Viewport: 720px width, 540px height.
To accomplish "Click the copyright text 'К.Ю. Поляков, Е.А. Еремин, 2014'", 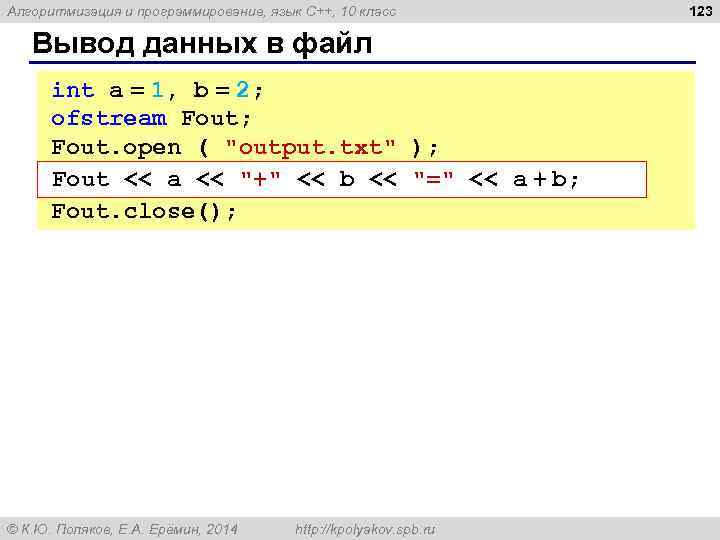I will [x=123, y=529].
